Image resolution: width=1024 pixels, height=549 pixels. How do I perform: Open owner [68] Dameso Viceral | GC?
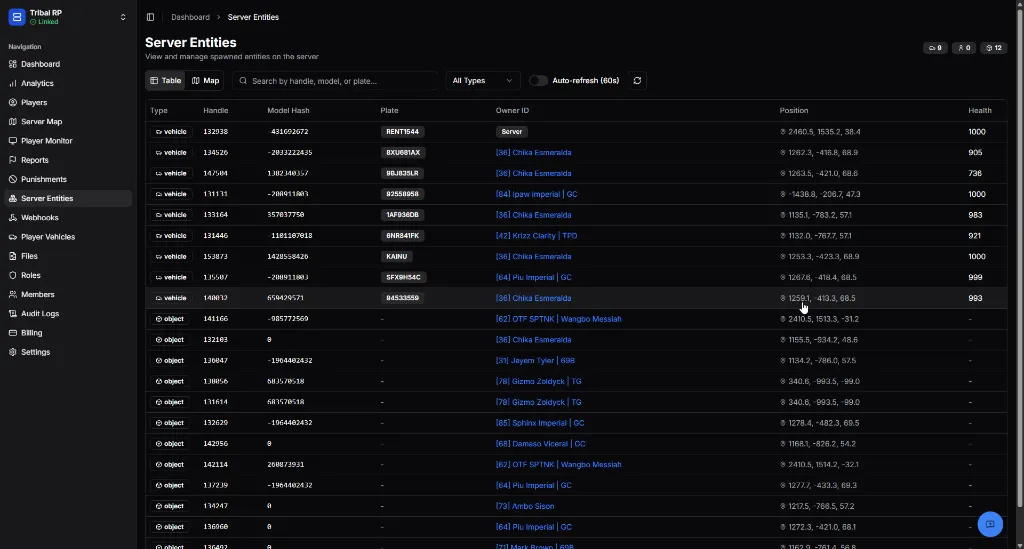pos(540,444)
